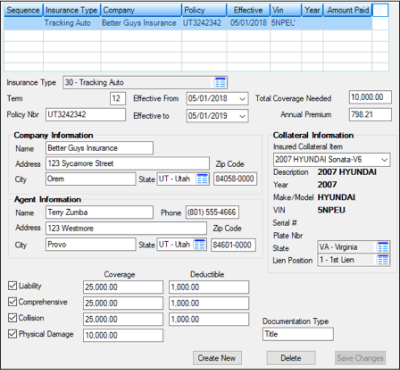This screenshot has width=400, height=370.
Task: Uncheck the Comprehensive checkbox
Action: click(12, 302)
